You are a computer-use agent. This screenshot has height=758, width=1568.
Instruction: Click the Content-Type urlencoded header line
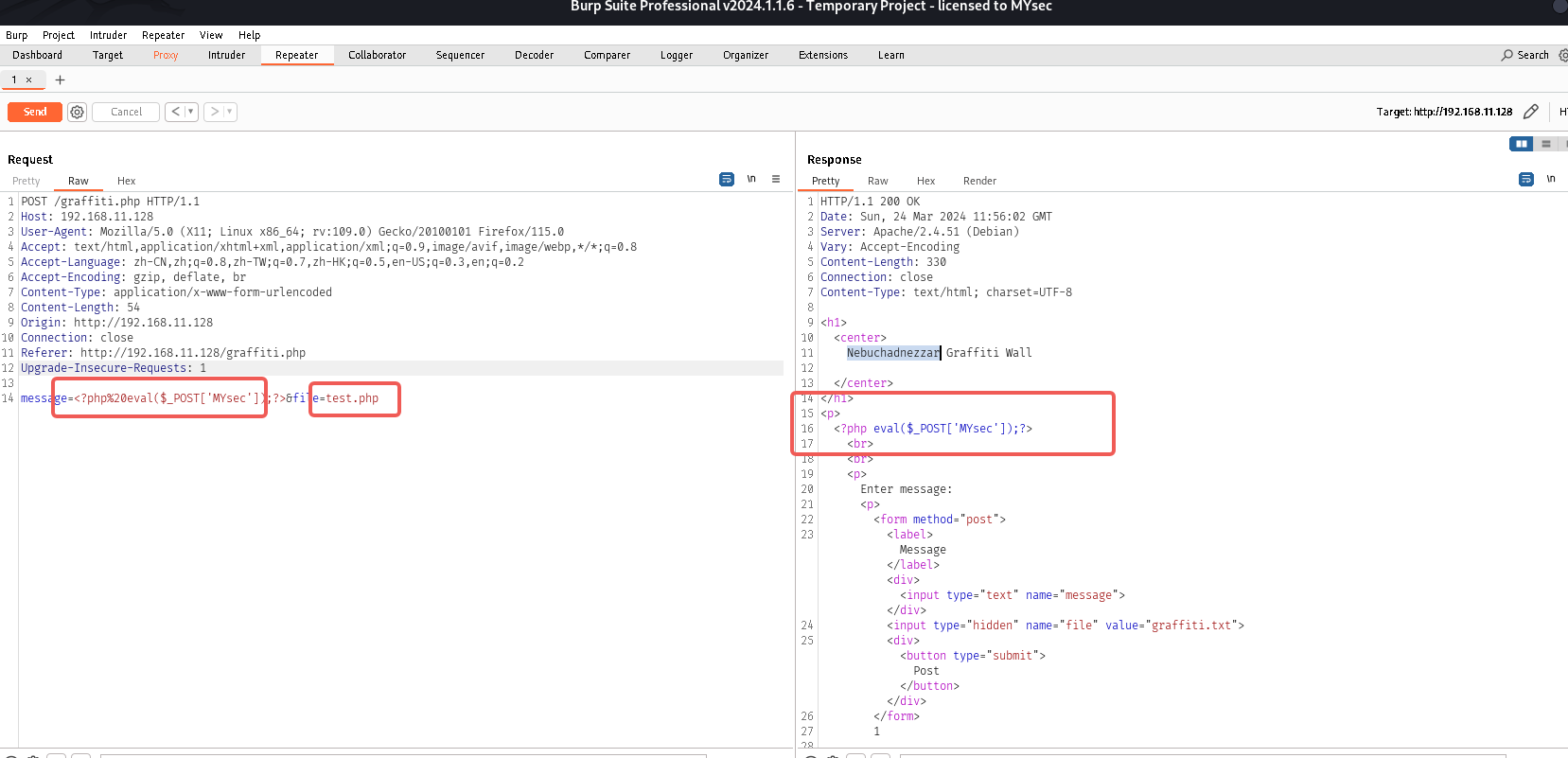click(x=176, y=292)
